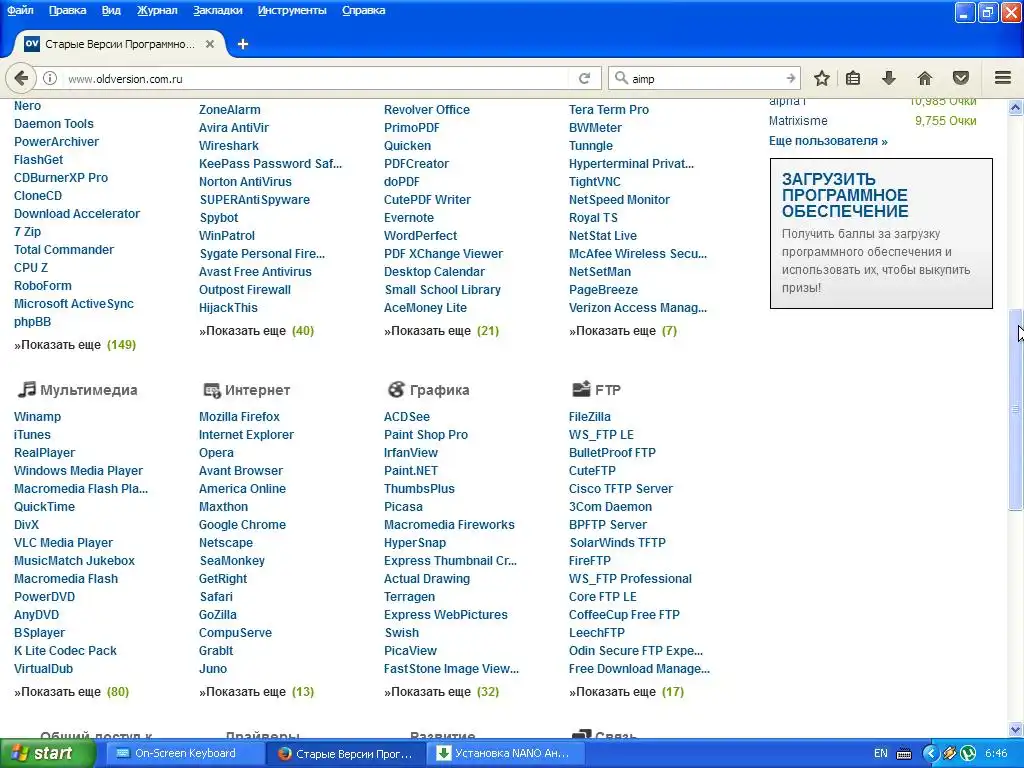Viewport: 1024px width, 768px height.
Task: Open the Matrixisme user link
Action: 798,121
